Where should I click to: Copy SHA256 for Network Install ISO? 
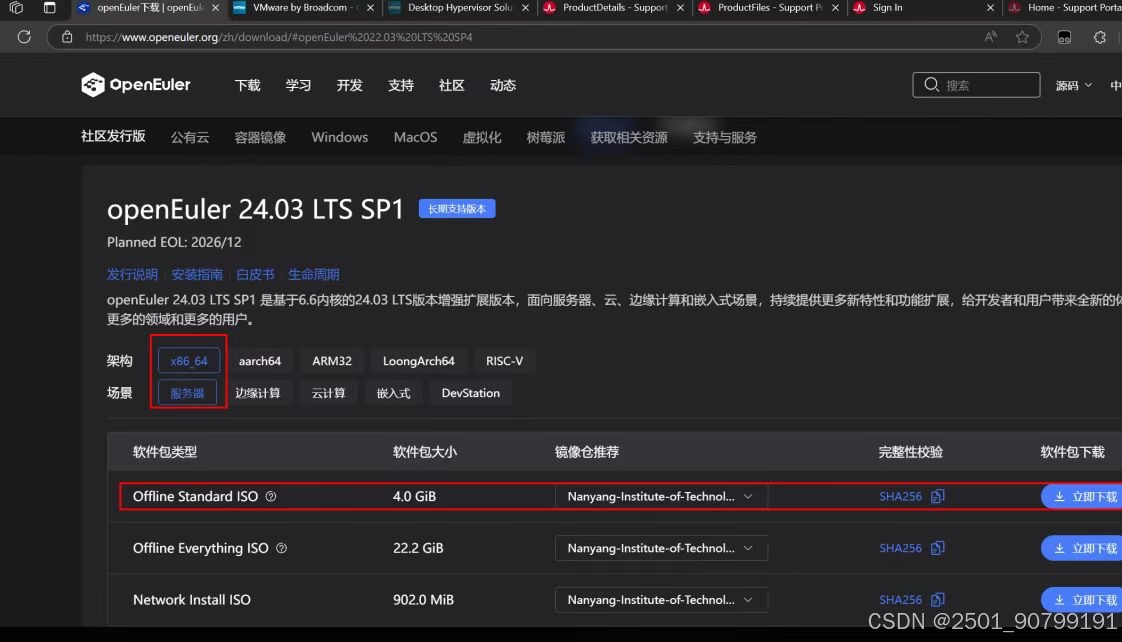pyautogui.click(x=937, y=600)
